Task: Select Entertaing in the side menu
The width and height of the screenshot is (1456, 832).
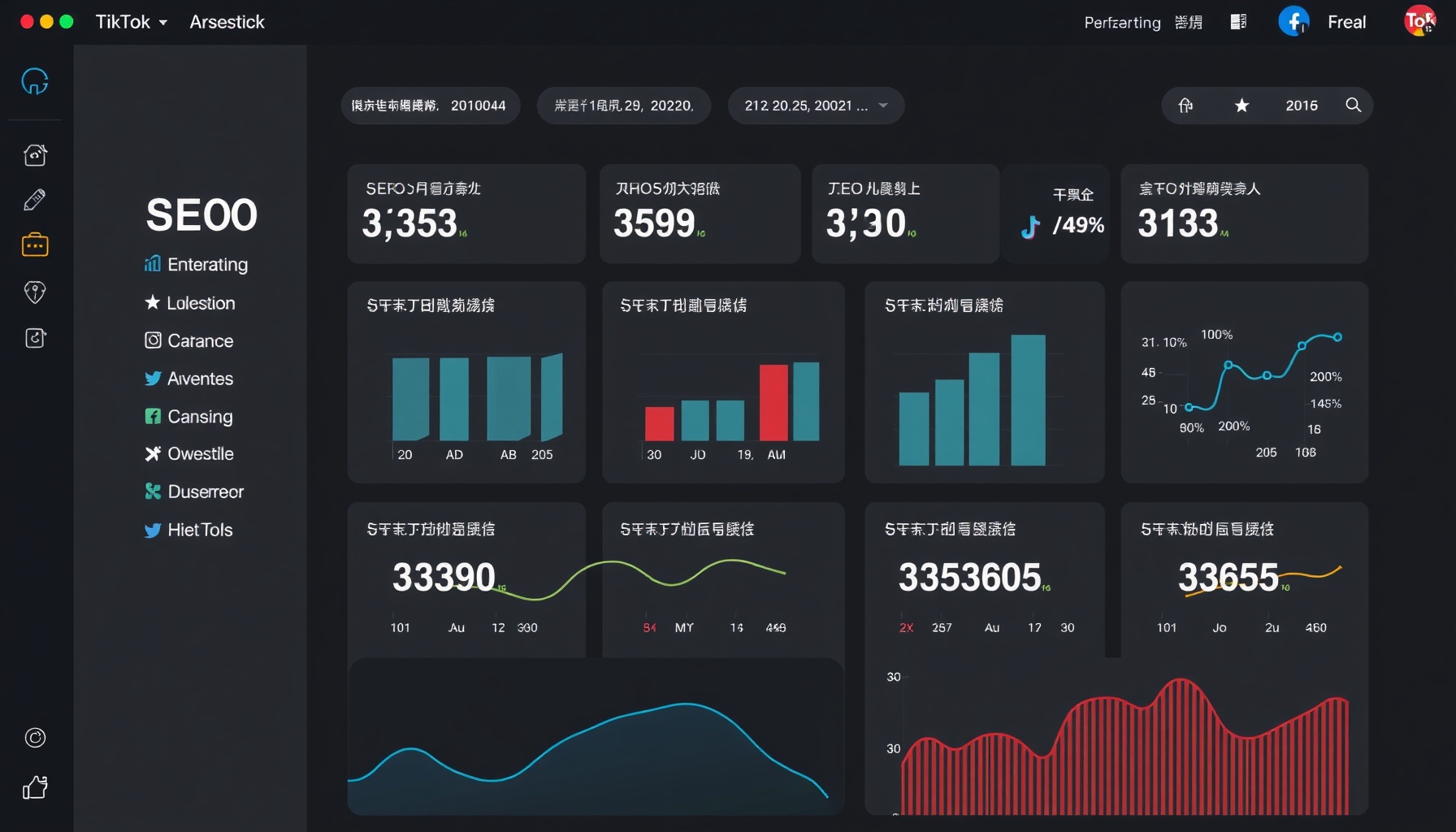Action: point(206,264)
